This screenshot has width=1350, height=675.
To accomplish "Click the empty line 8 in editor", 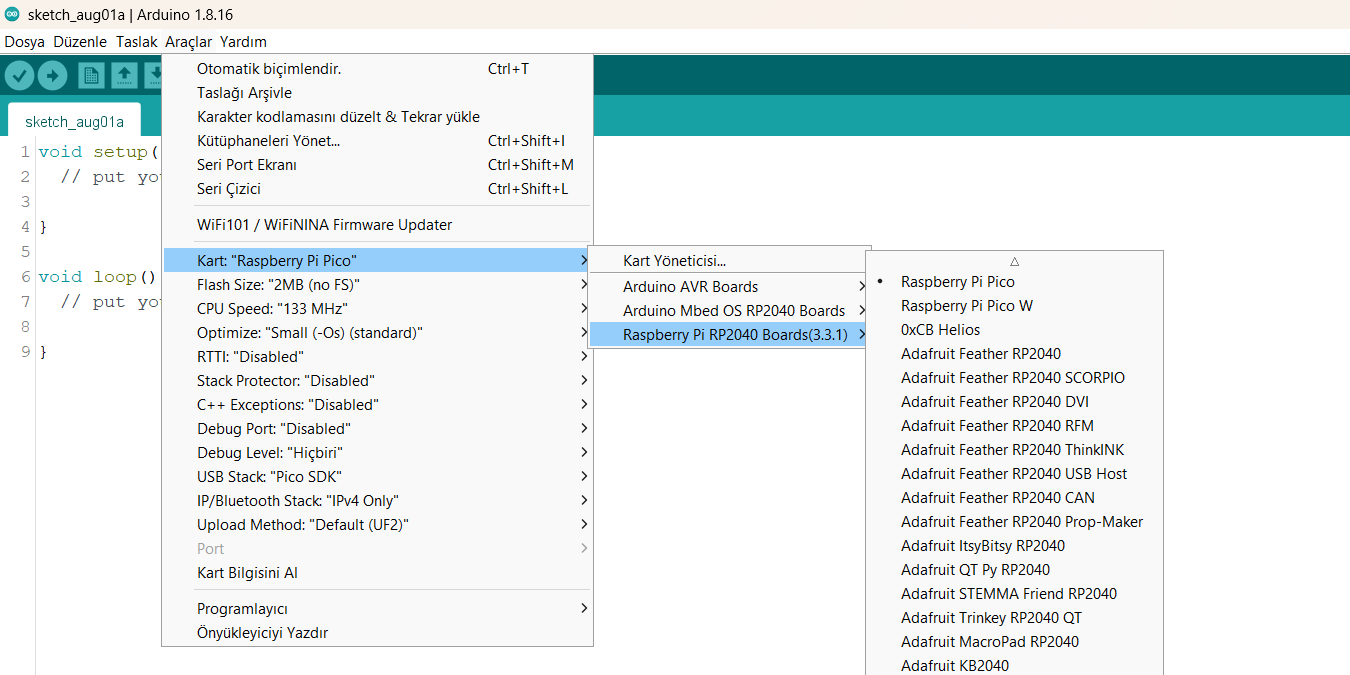I will click(100, 327).
